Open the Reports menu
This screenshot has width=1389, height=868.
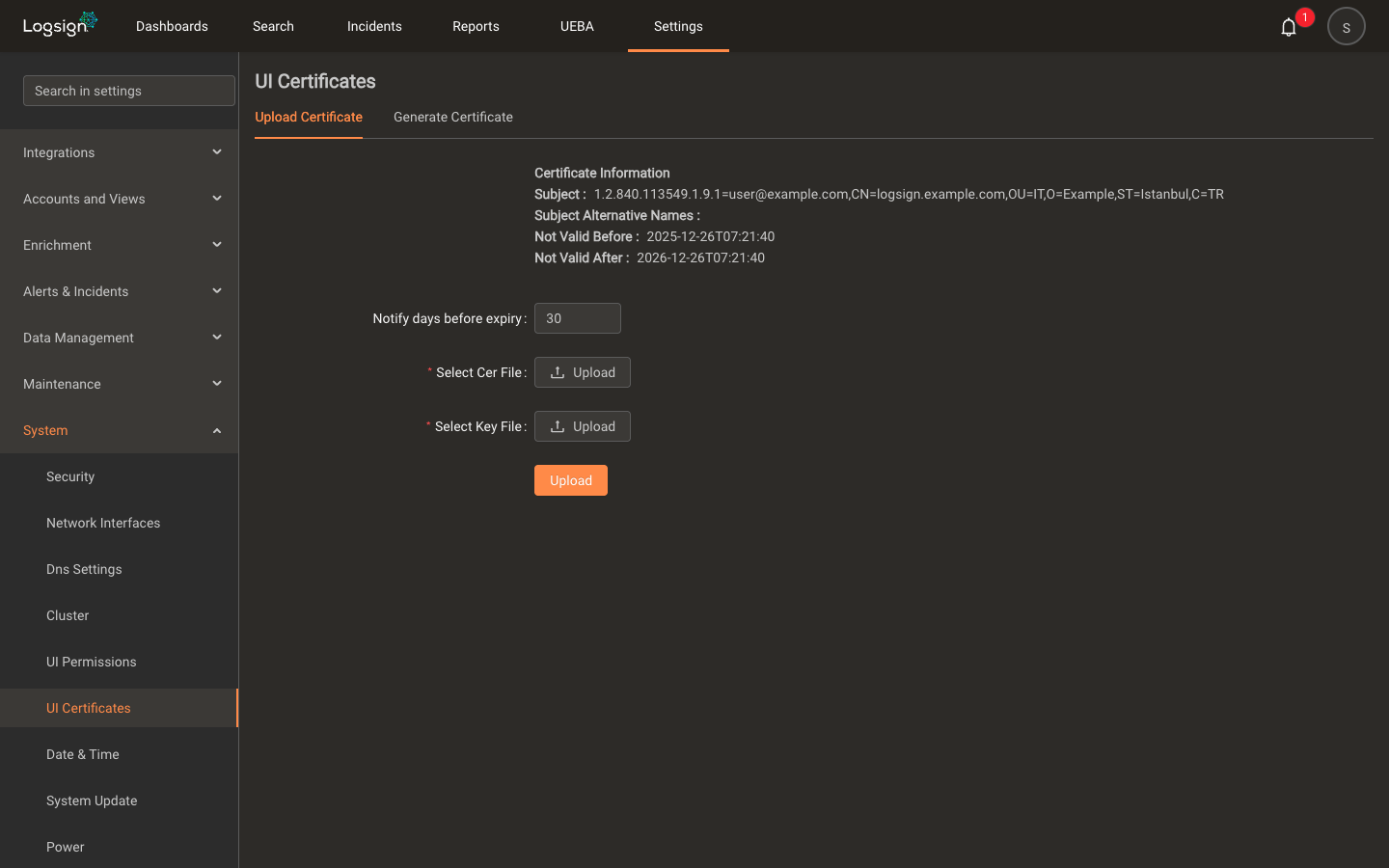point(476,26)
